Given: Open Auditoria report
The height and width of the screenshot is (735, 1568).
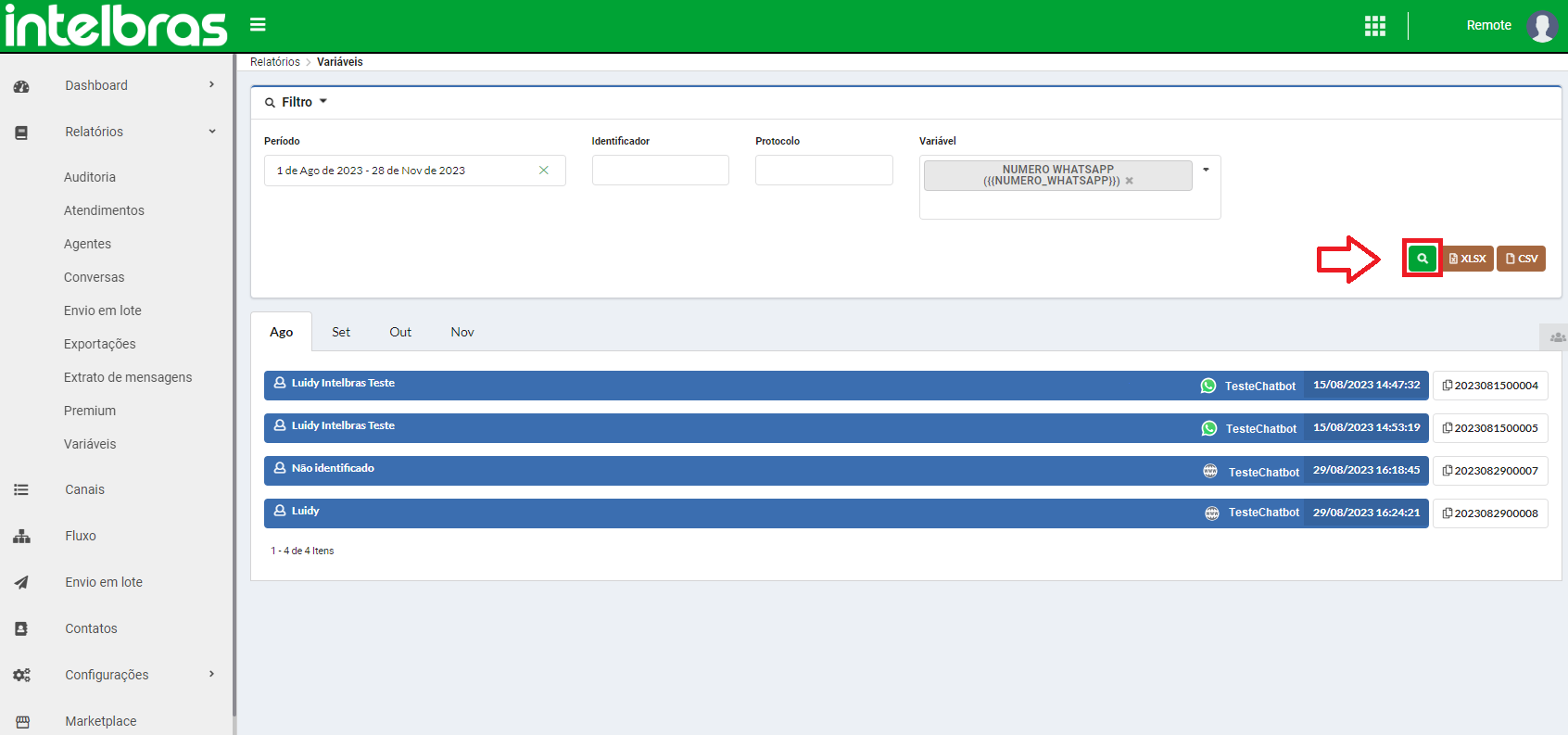Looking at the screenshot, I should tap(90, 177).
